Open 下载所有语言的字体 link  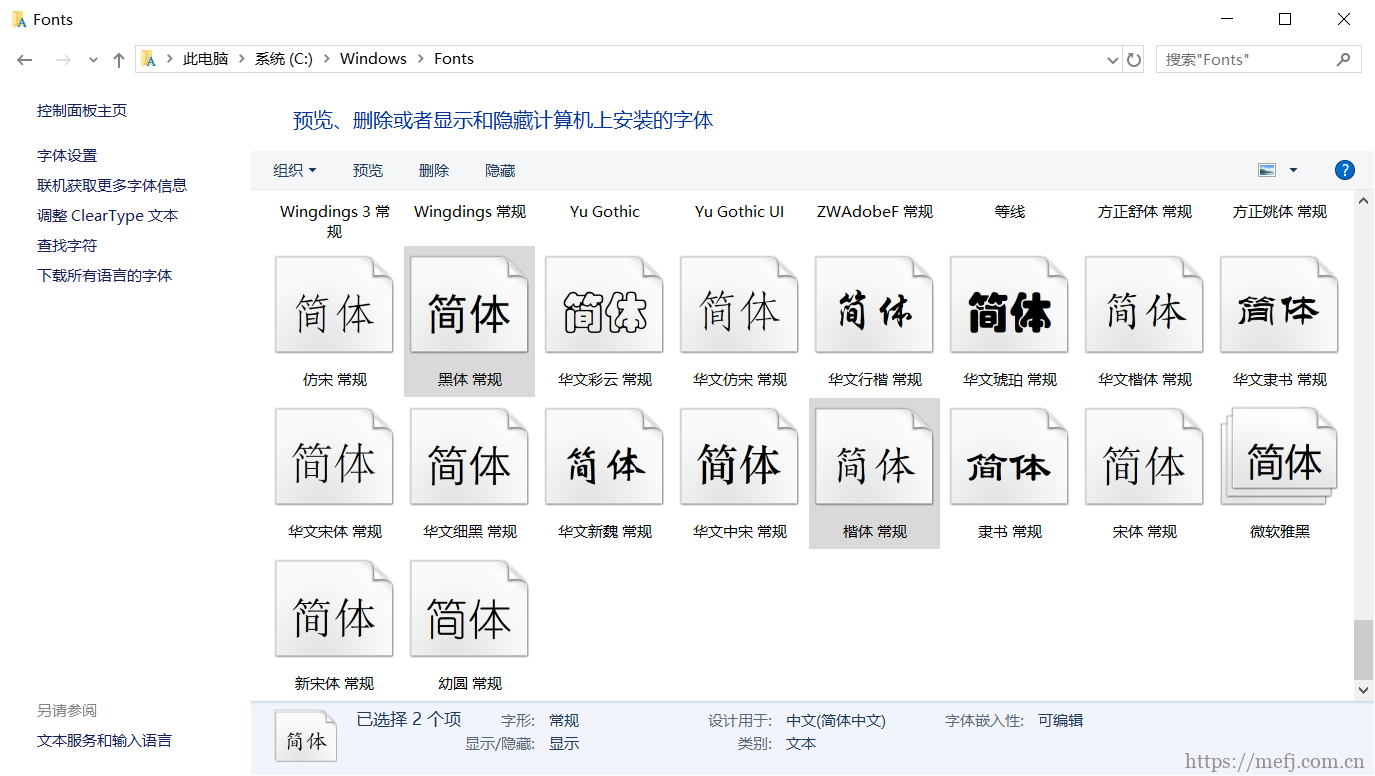(105, 276)
